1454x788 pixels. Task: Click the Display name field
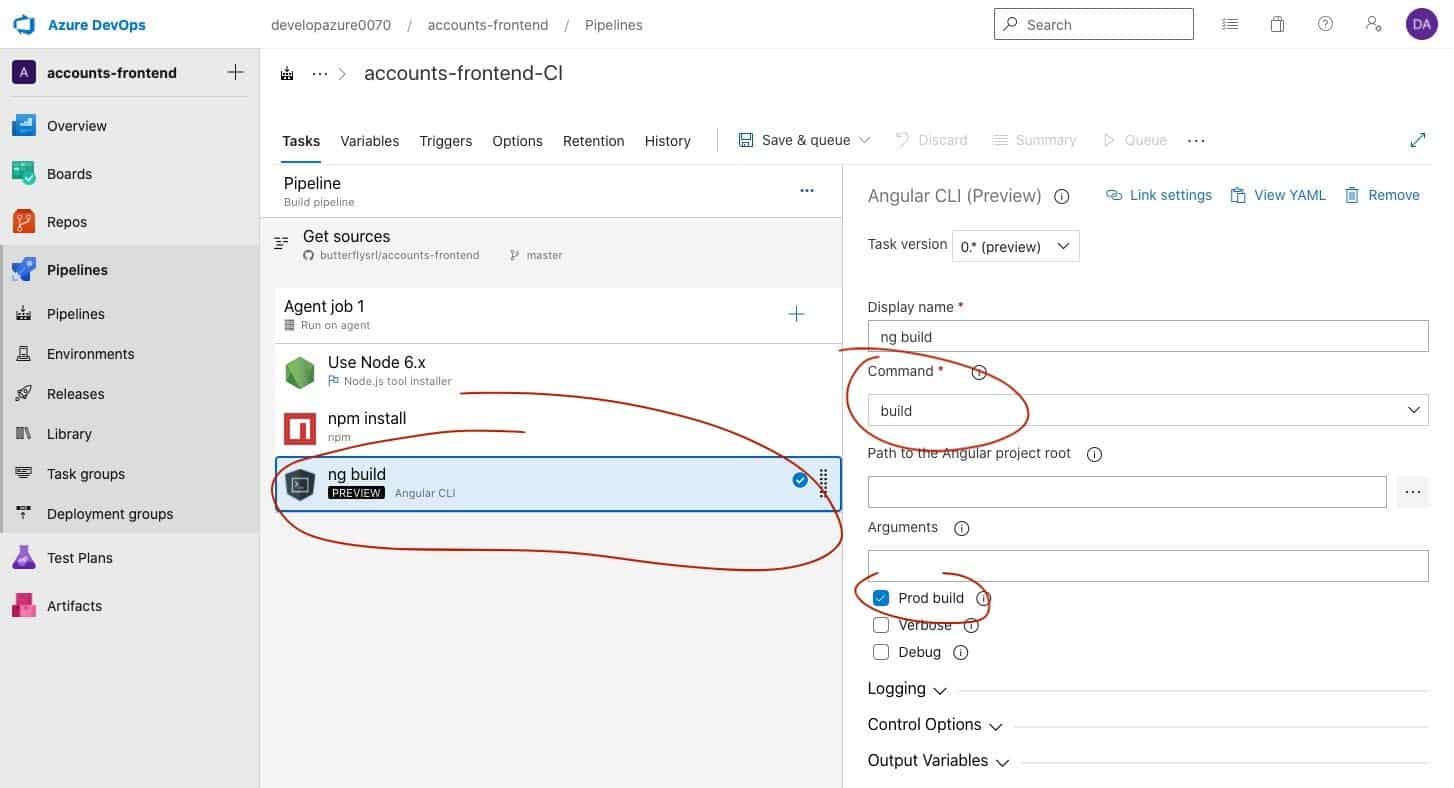(x=1148, y=336)
